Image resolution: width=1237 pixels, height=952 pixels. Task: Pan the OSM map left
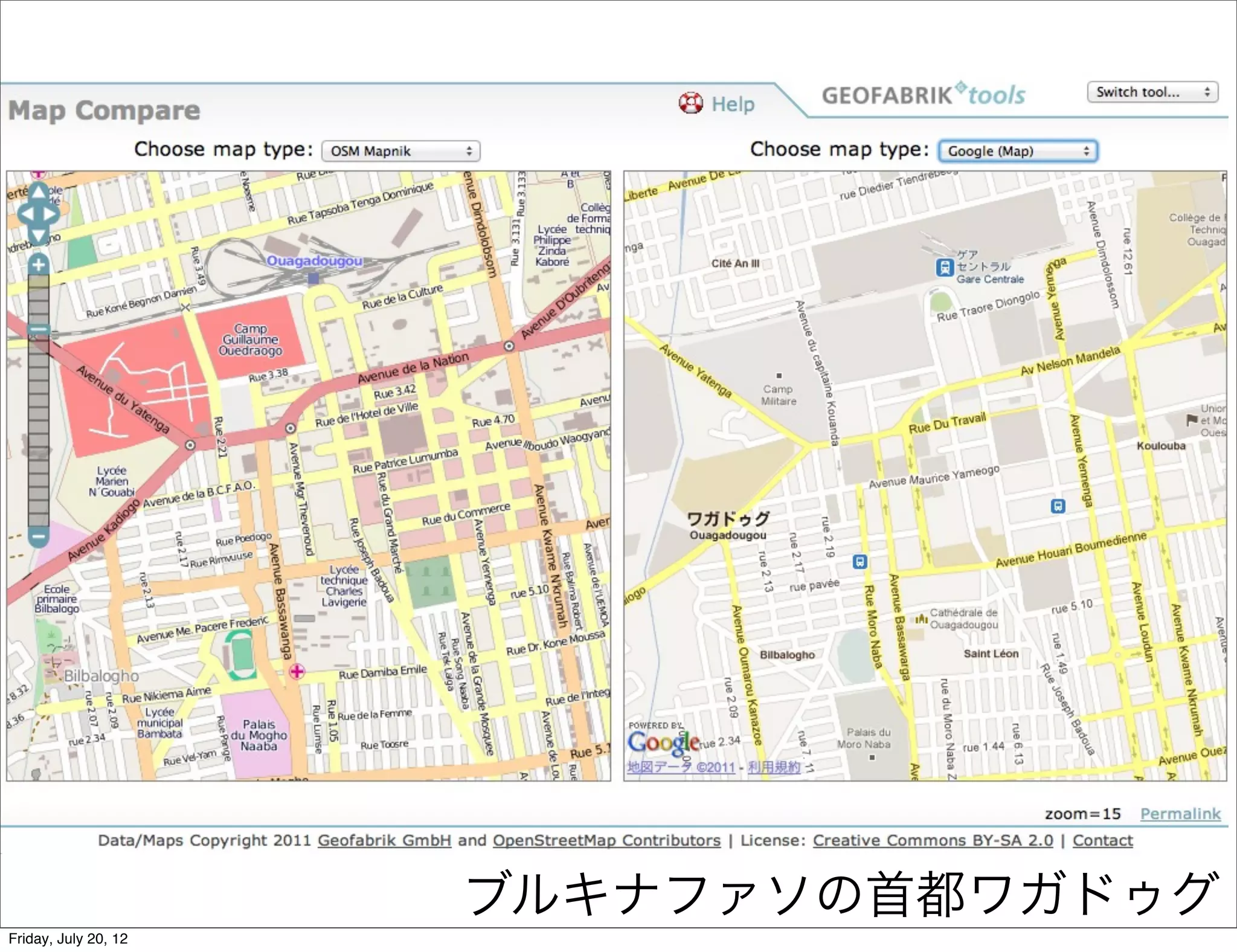(26, 214)
